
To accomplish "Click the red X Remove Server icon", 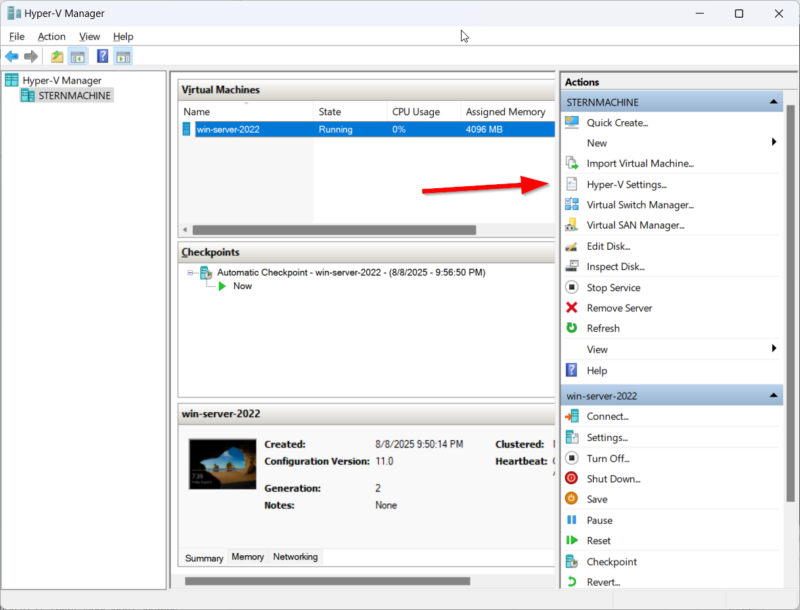I will [572, 308].
